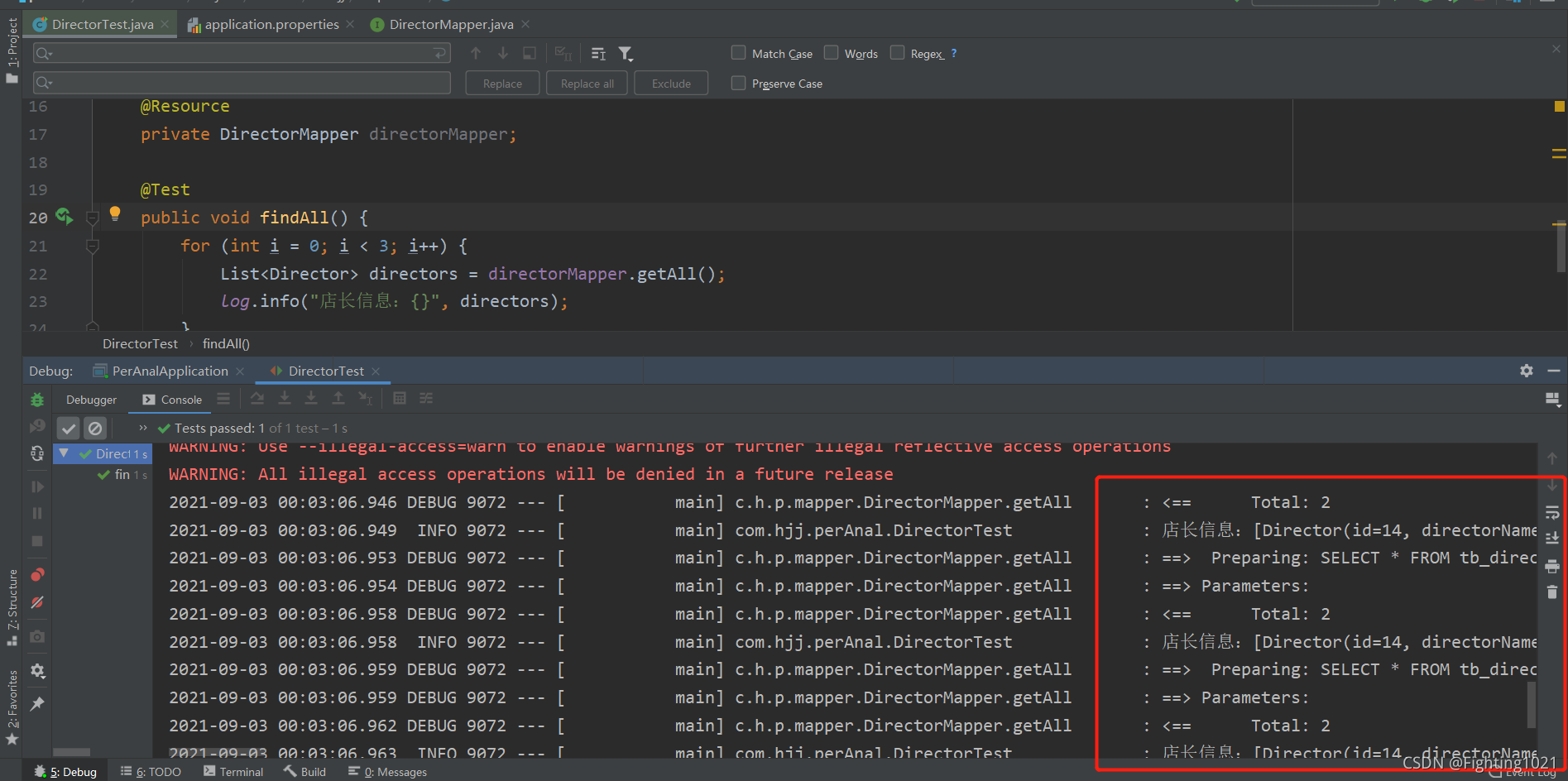Switch to DirectorMapper.java editor tab
1568x781 pixels.
[450, 24]
